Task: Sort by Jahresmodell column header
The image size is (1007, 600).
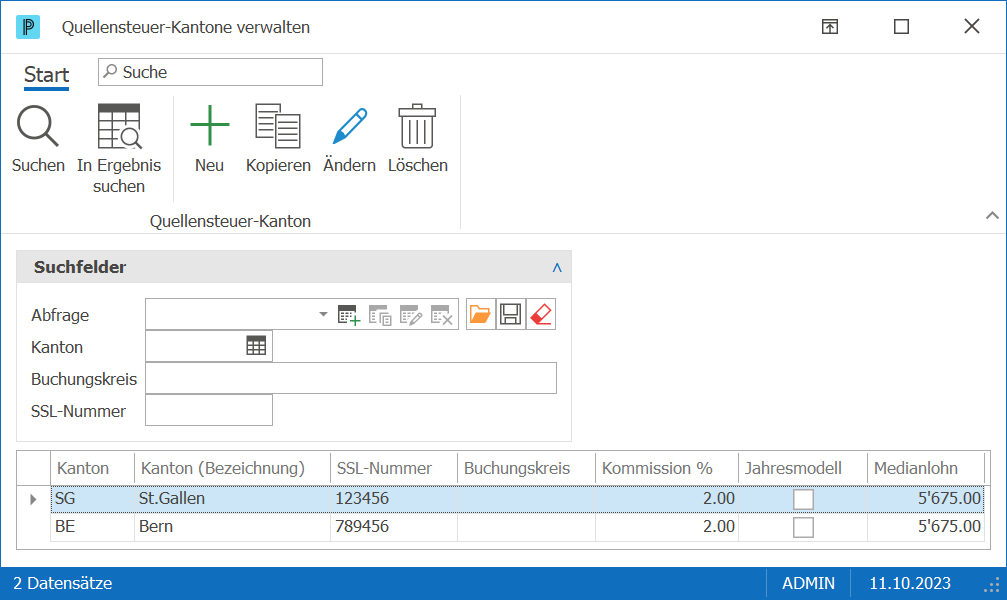Action: pos(803,468)
